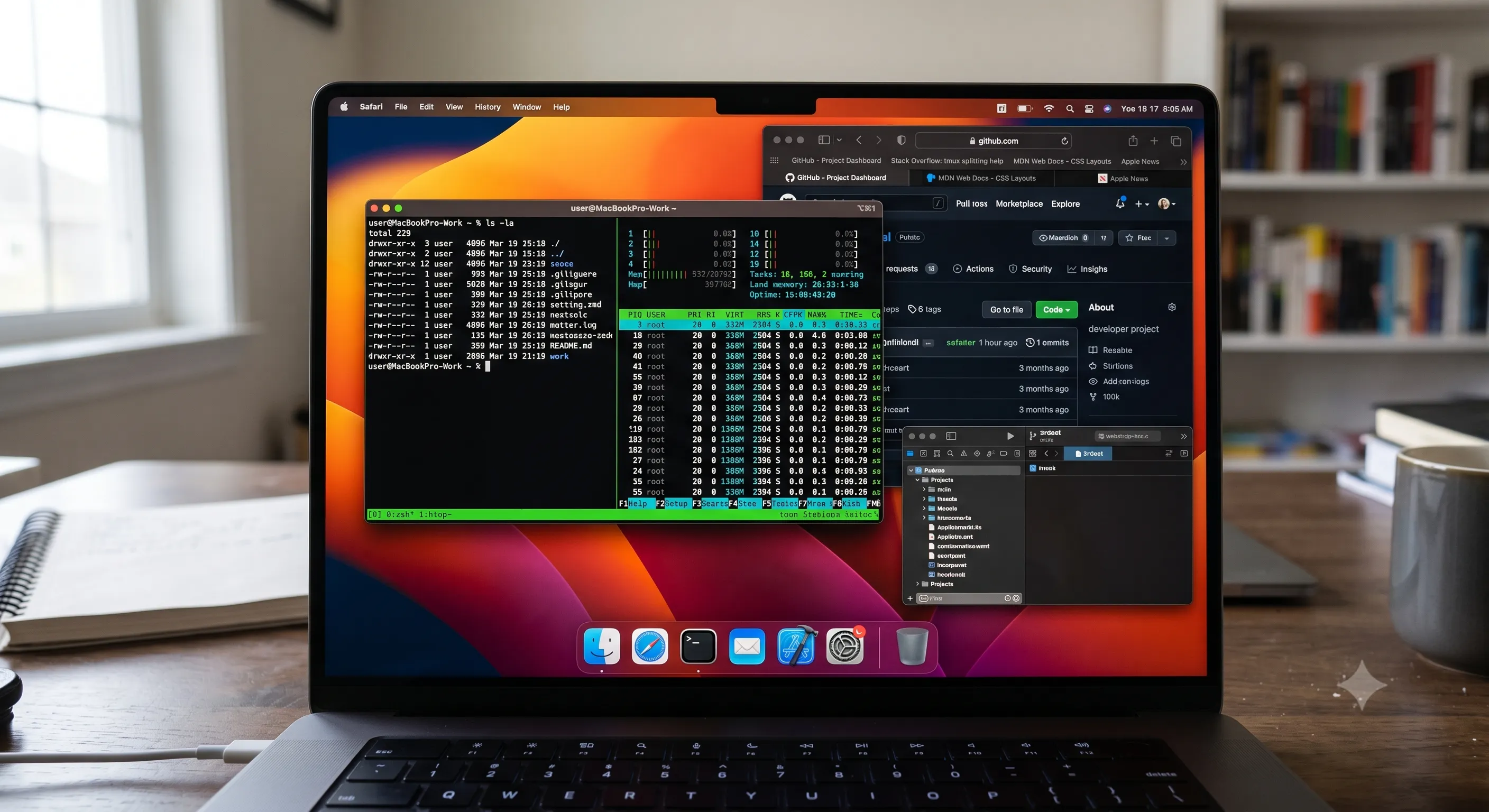Switch to the Apple News tab
Image resolution: width=1489 pixels, height=812 pixels.
click(x=1123, y=179)
